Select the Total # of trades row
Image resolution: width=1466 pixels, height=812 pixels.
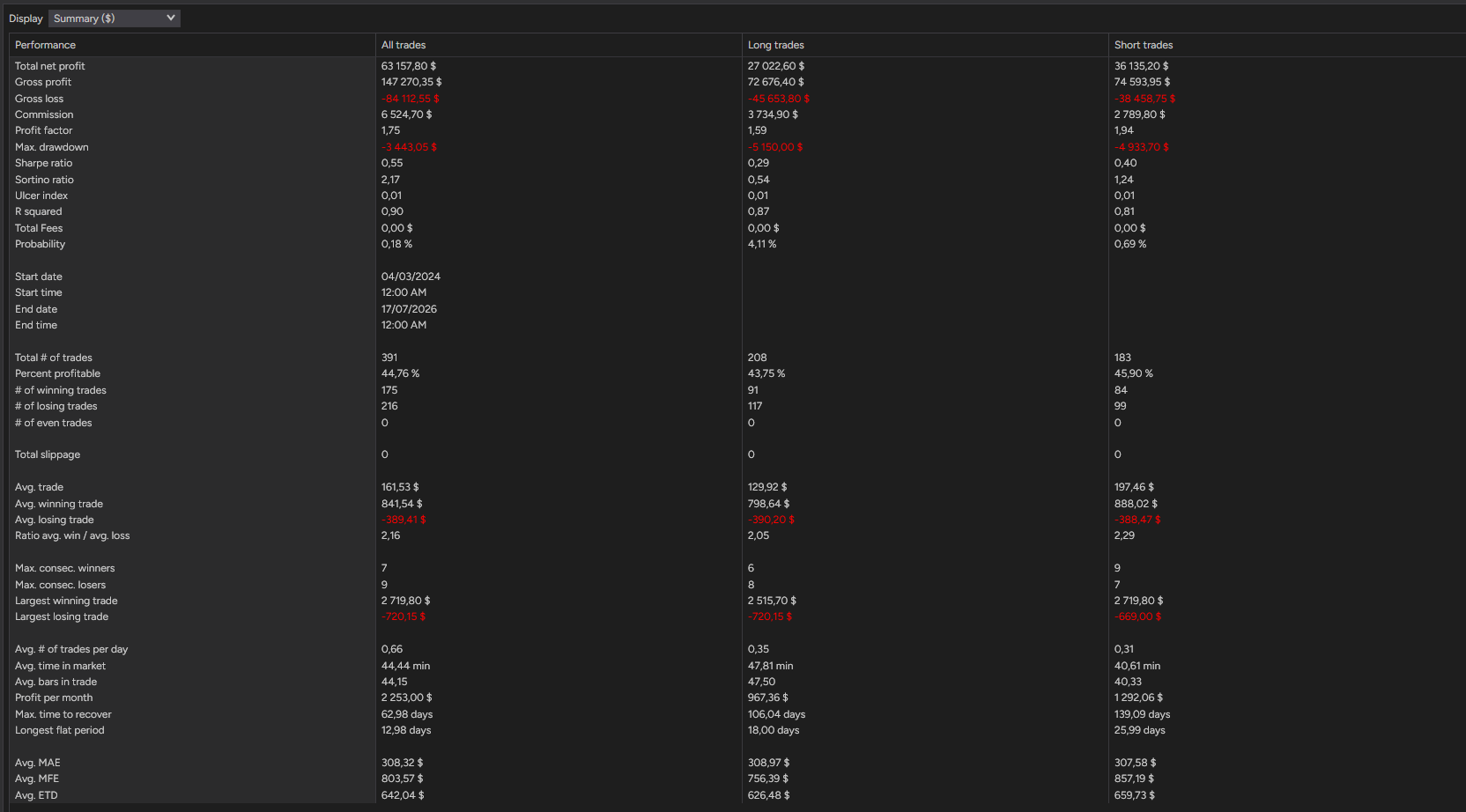point(737,358)
